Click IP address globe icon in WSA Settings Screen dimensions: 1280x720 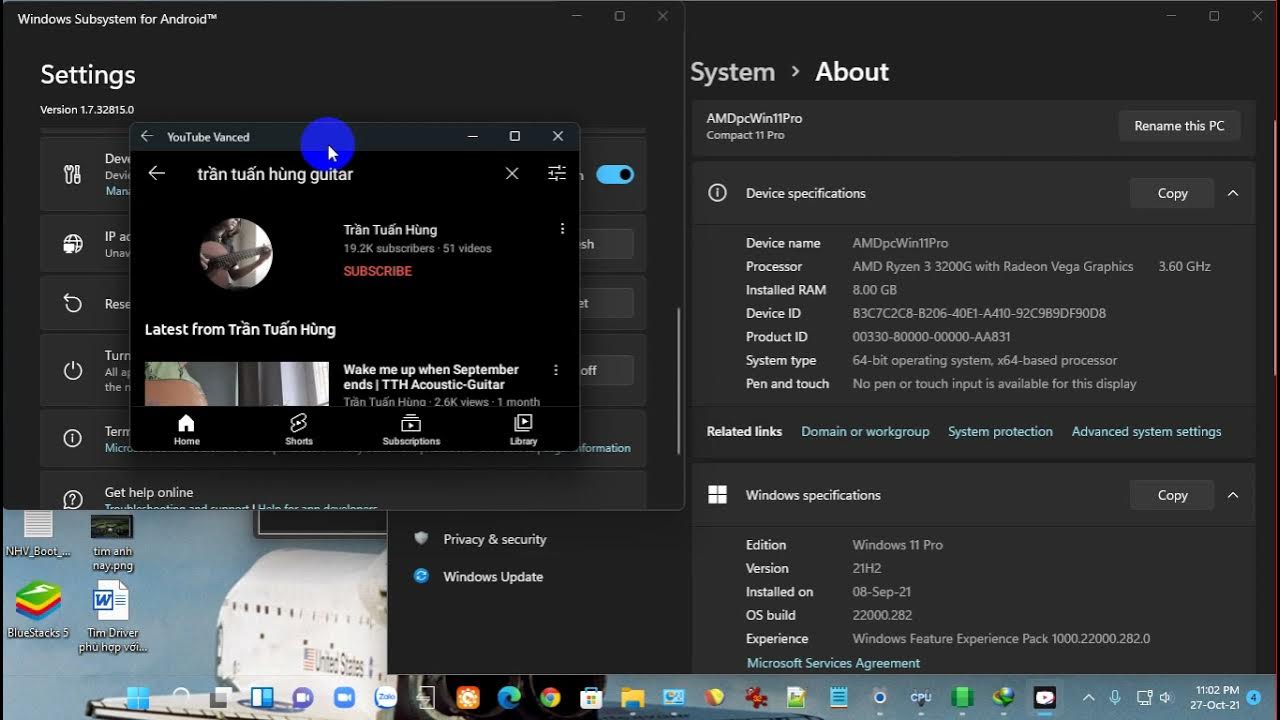[x=73, y=243]
